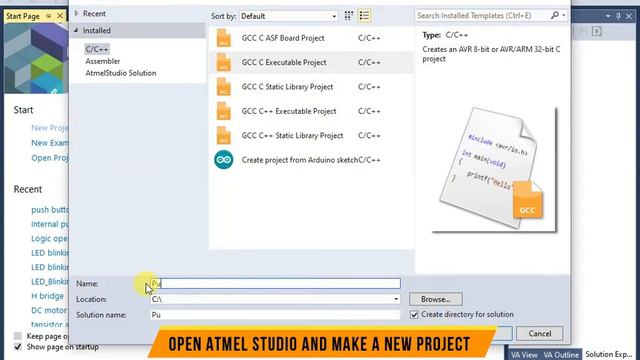Click the project Name input field
Image resolution: width=640 pixels, height=360 pixels.
276,283
